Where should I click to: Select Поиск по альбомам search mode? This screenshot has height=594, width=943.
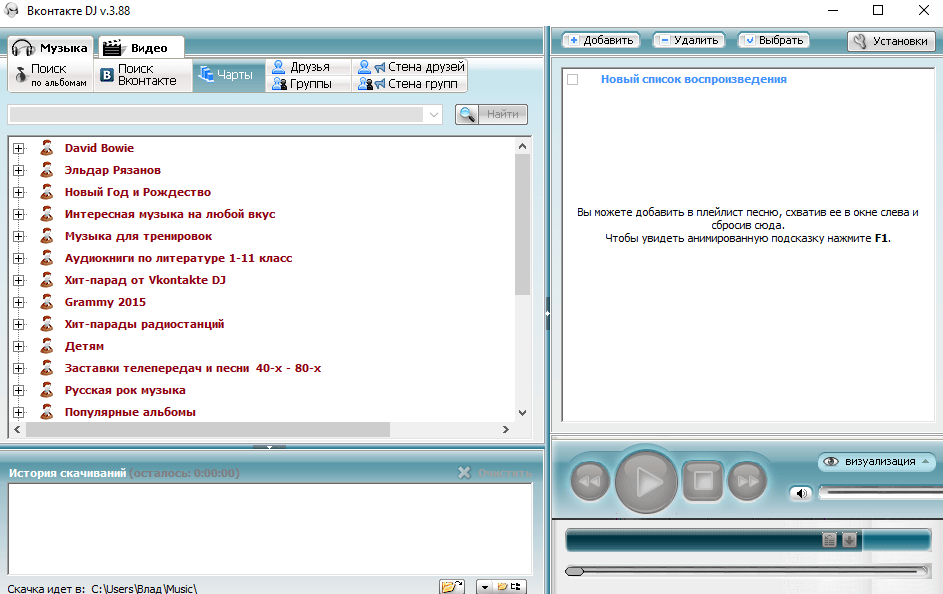(51, 75)
